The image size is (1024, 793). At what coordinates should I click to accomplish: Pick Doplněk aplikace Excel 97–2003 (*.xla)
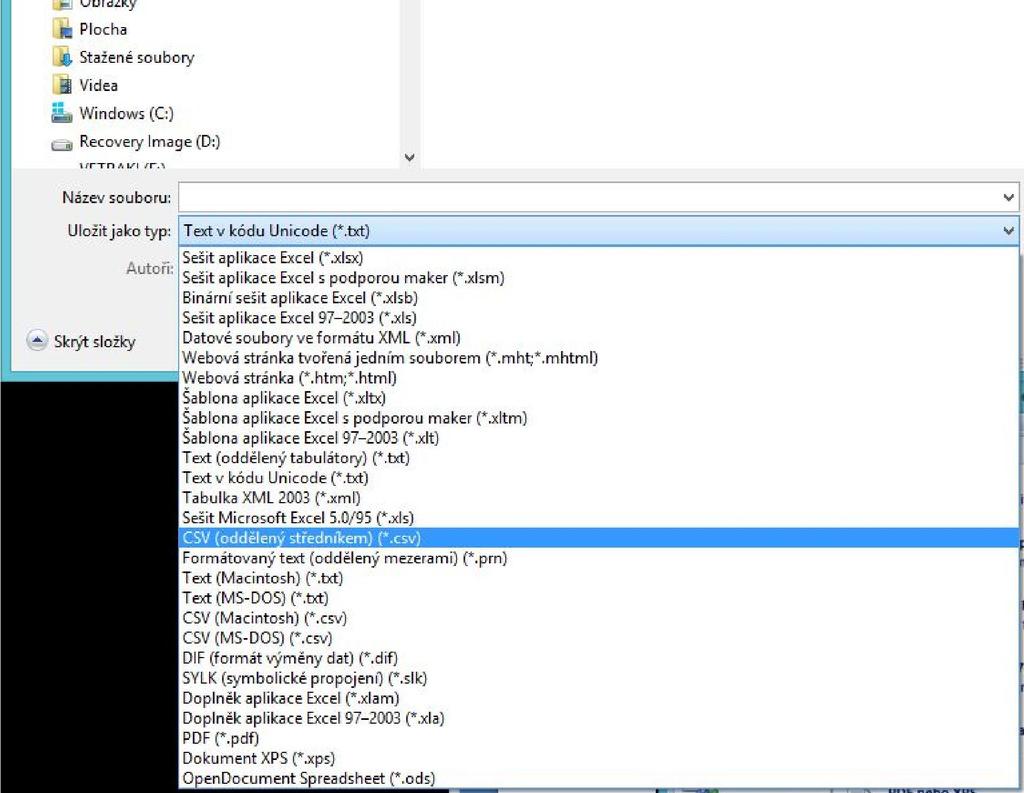tap(598, 719)
